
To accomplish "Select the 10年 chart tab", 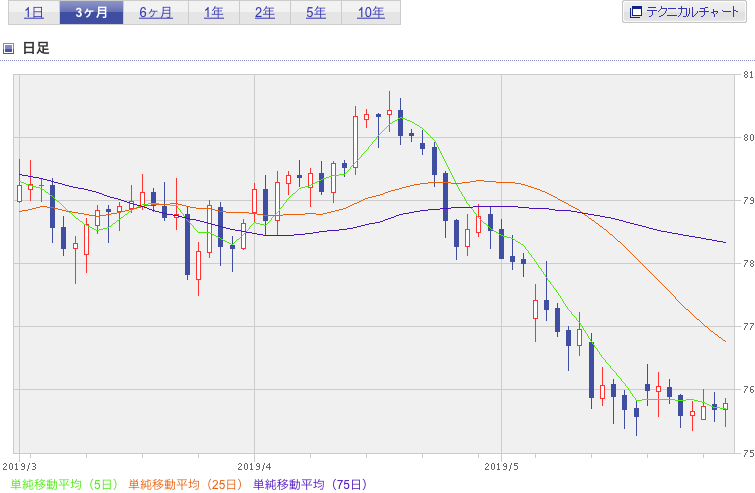I will tap(371, 12).
